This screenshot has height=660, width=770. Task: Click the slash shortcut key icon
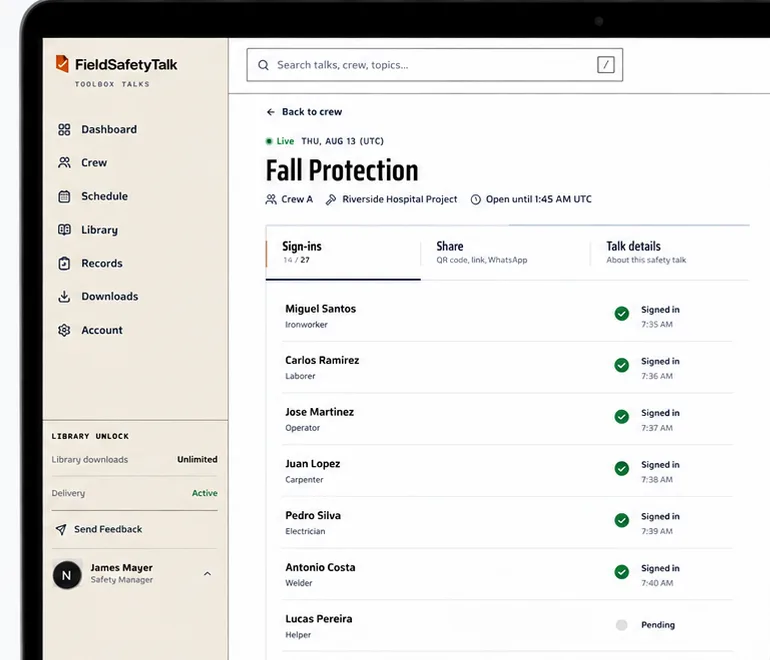tap(605, 64)
